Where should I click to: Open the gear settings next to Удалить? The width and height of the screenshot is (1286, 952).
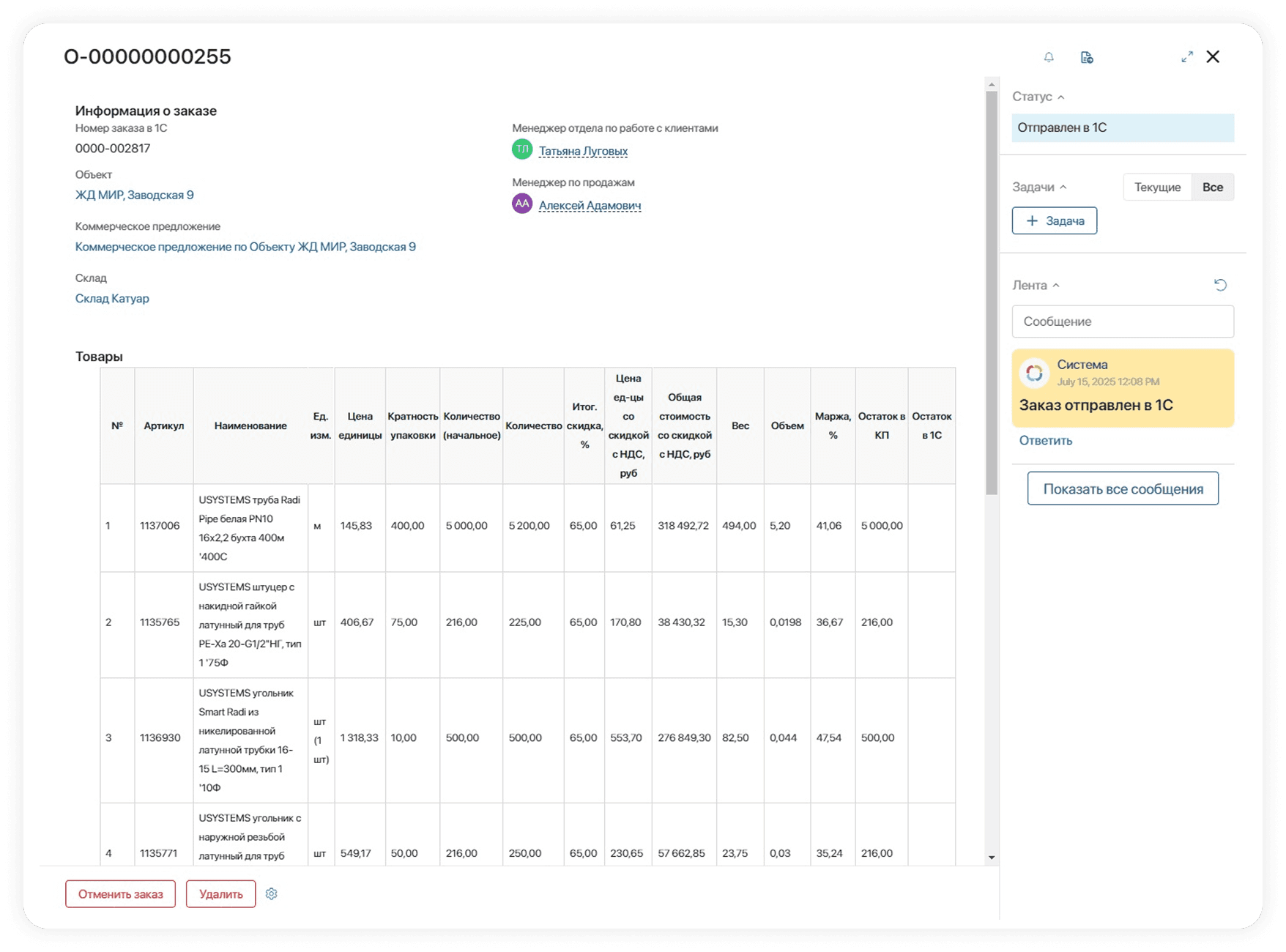tap(272, 894)
